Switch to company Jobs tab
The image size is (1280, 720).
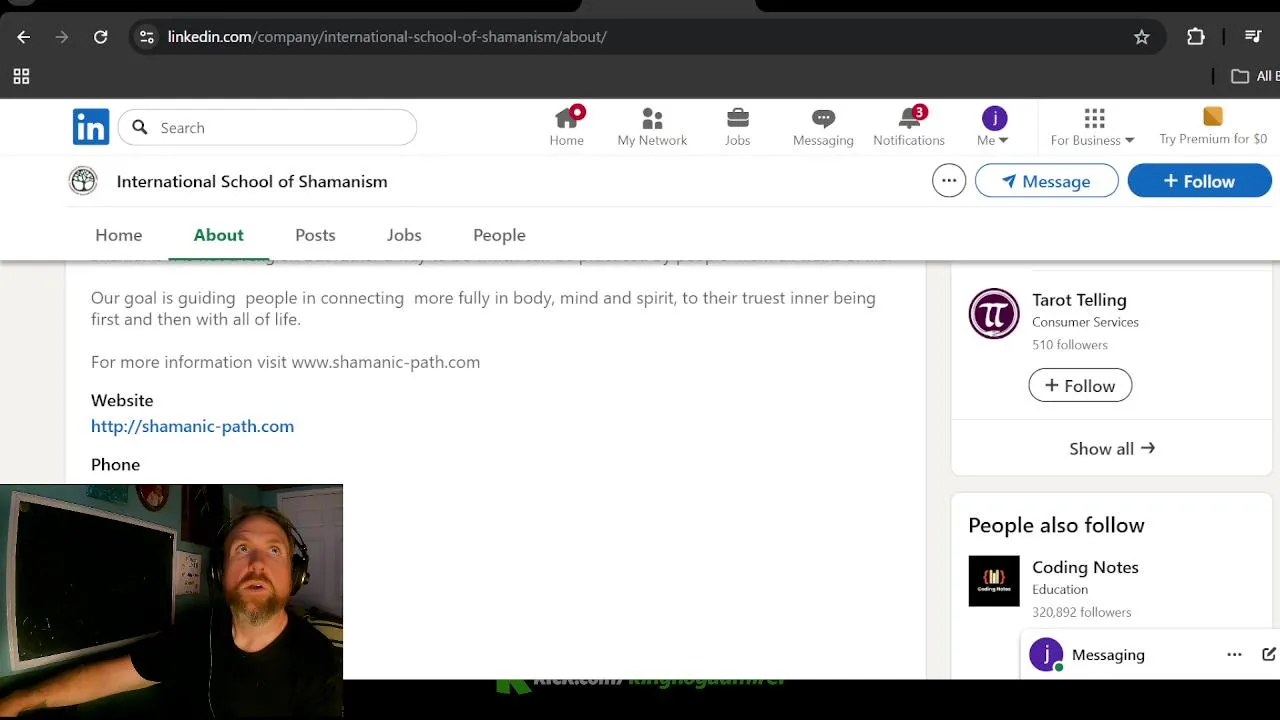pos(404,235)
